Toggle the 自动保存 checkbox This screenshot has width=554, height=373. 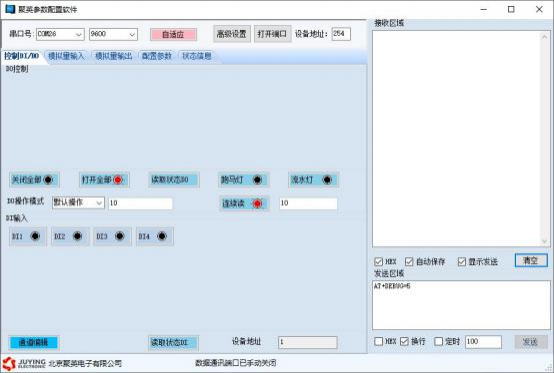[x=409, y=262]
